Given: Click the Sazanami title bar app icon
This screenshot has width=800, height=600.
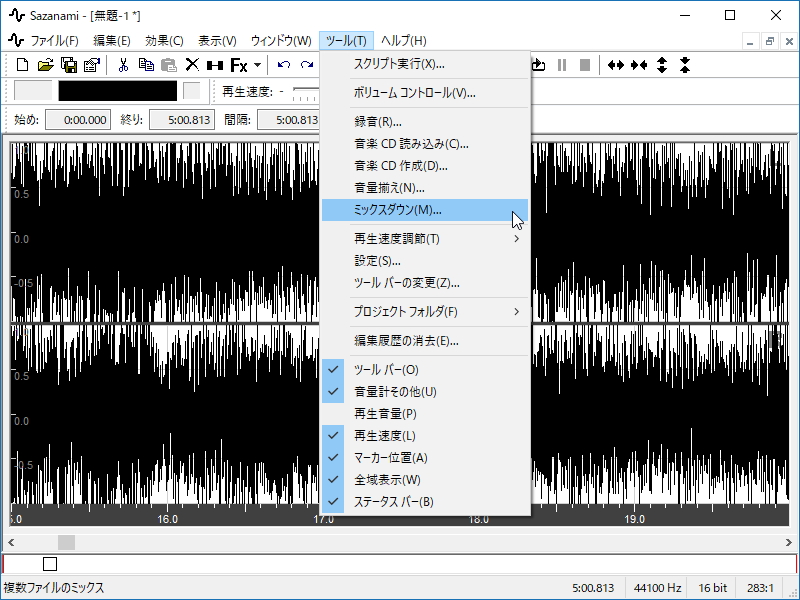Looking at the screenshot, I should tap(16, 15).
